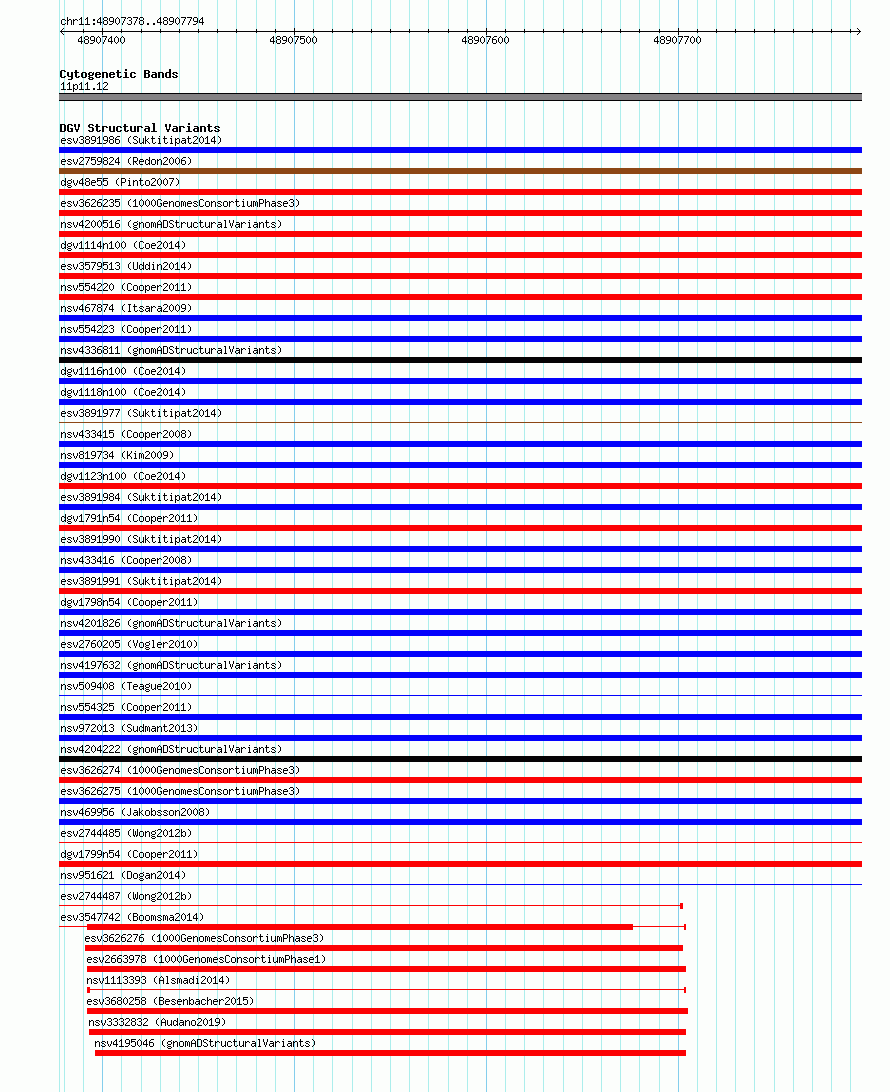Click the chr11:48907378..48907794 coordinates text

click(132, 21)
